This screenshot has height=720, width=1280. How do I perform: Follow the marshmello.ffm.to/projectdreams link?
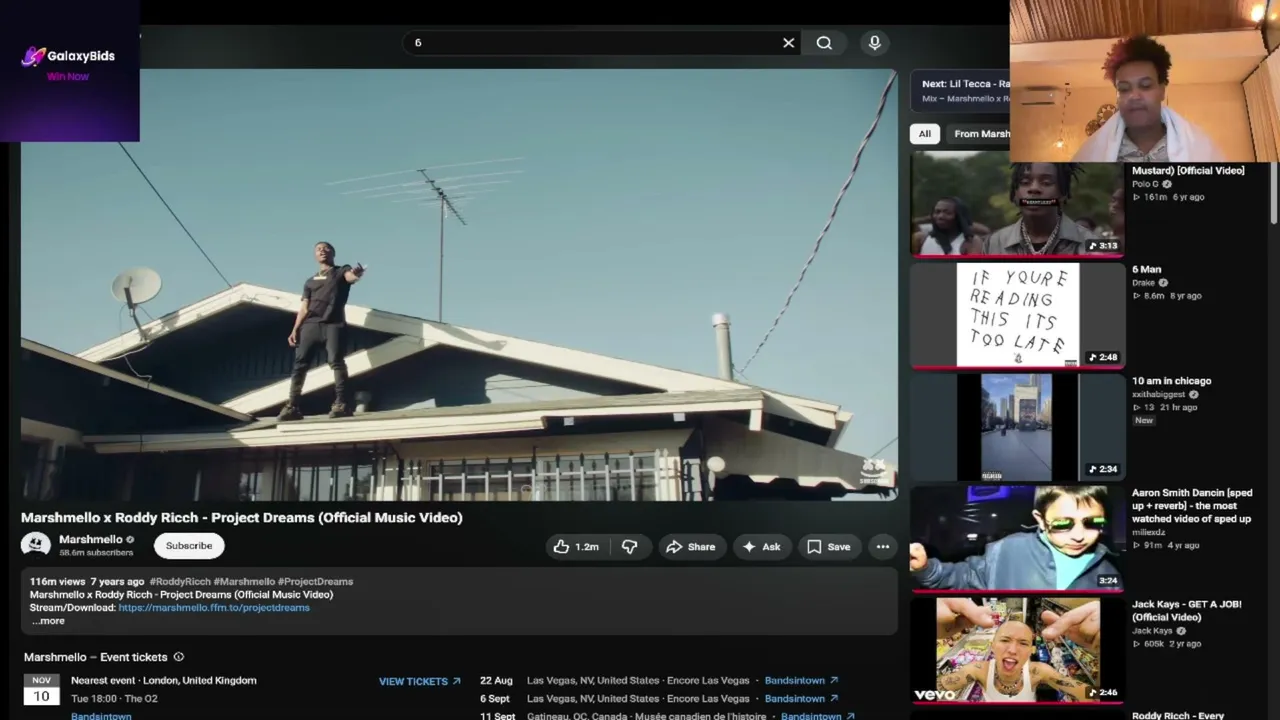click(x=214, y=608)
